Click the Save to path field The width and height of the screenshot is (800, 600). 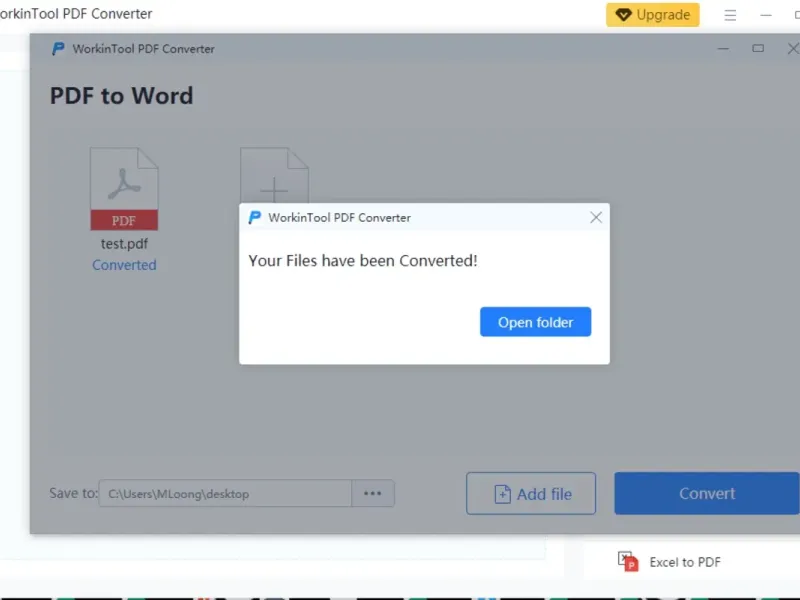coord(225,493)
